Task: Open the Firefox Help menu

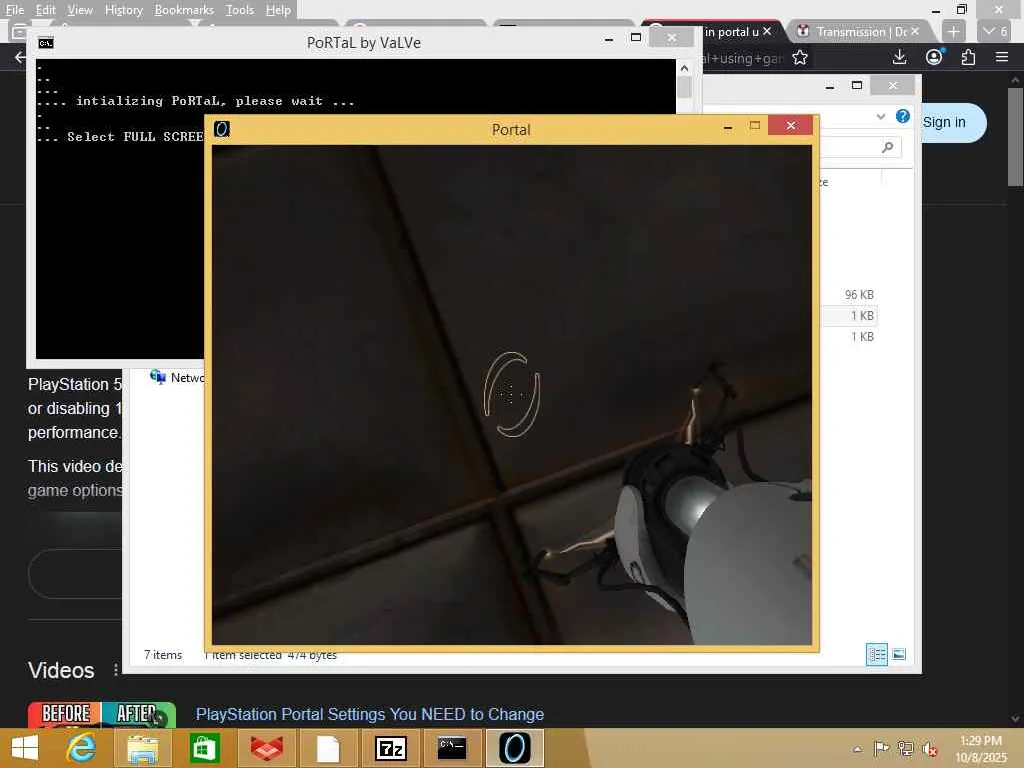Action: [278, 10]
